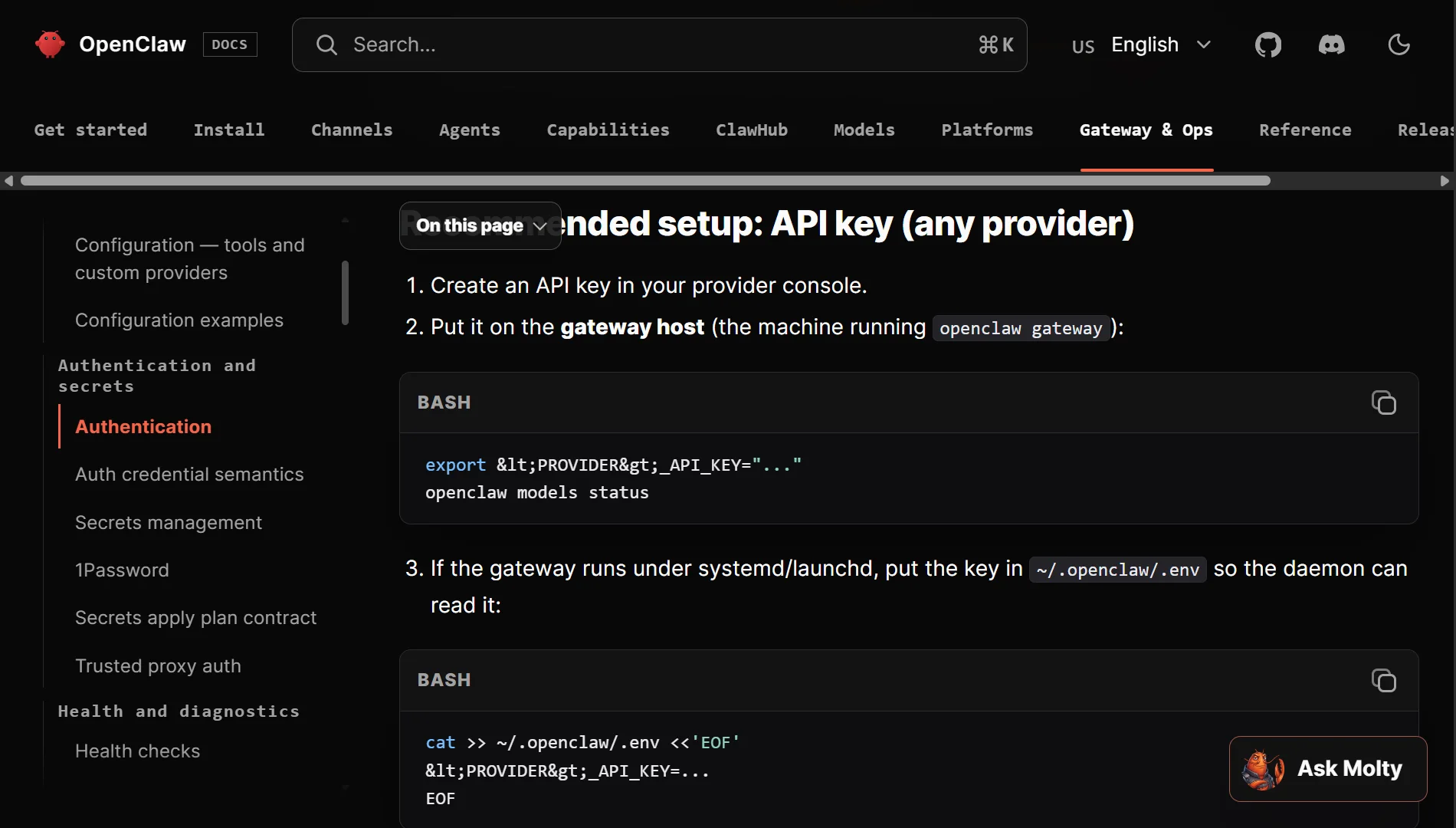Click the DOCS badge
The image size is (1456, 828).
[x=230, y=44]
